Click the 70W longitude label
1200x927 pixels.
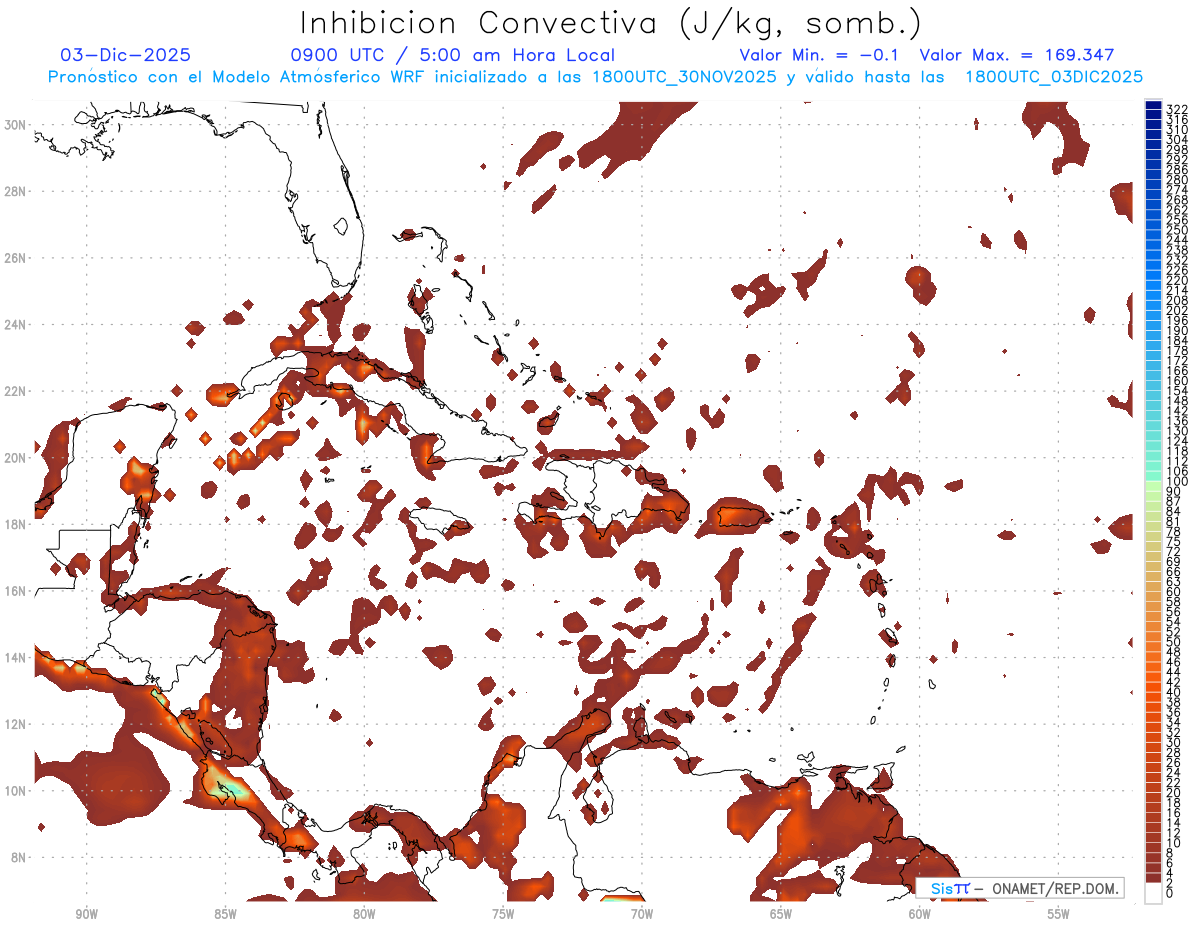point(642,914)
